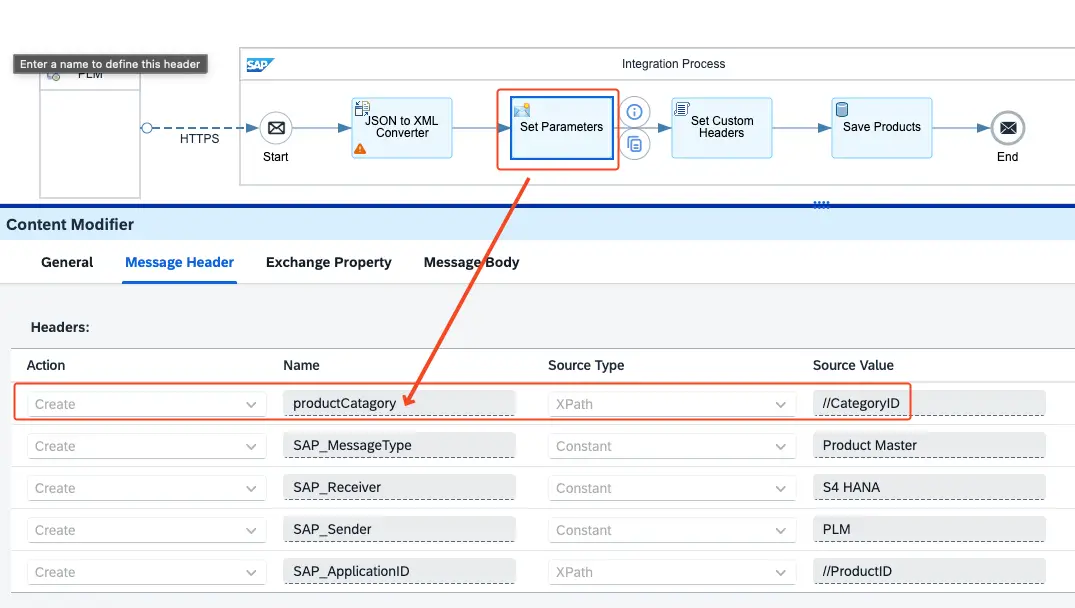Viewport: 1075px width, 608px height.
Task: Open the Message Body tab
Action: point(471,262)
